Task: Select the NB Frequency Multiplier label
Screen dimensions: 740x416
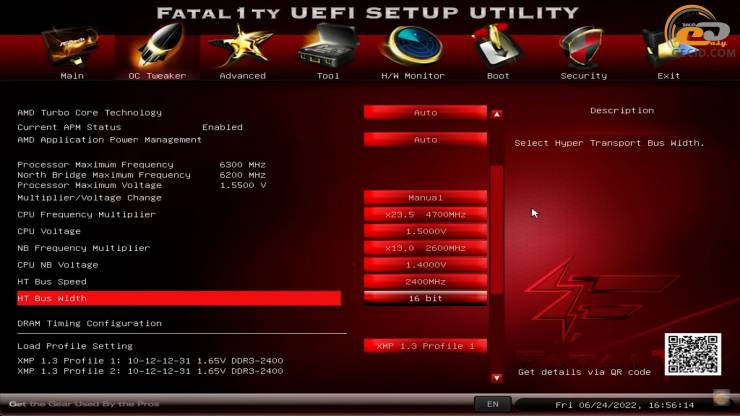Action: (84, 248)
